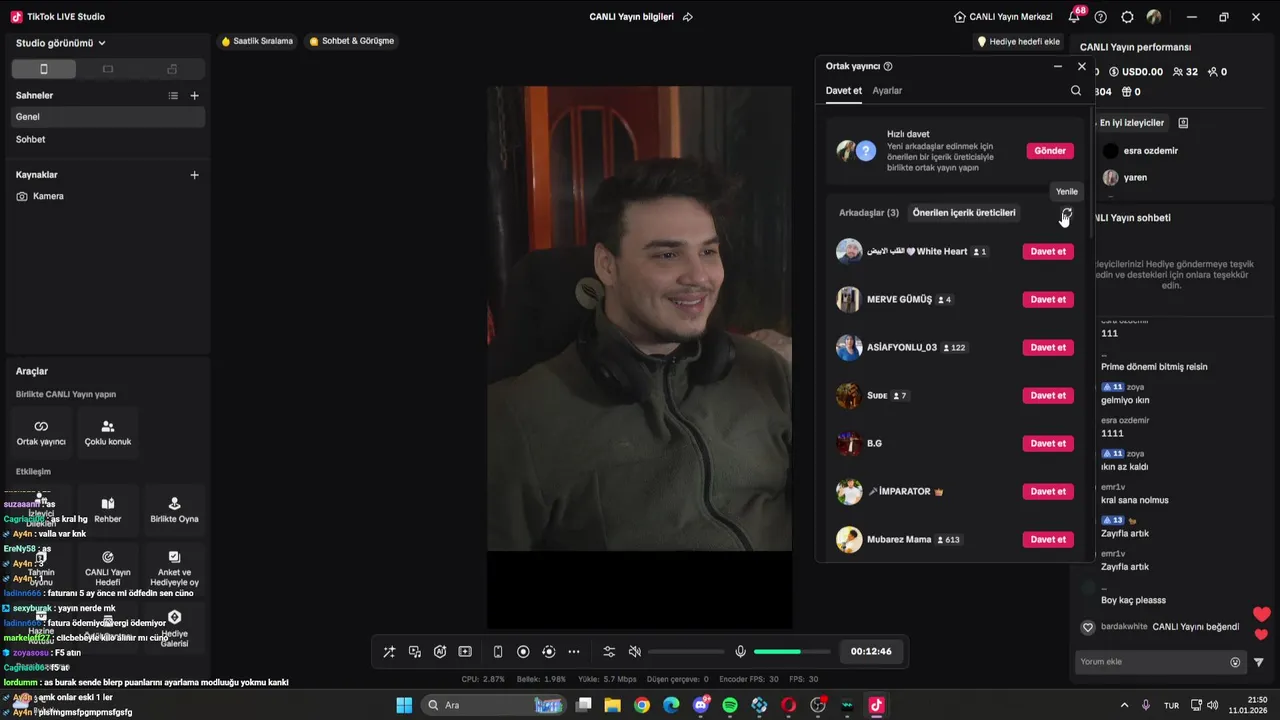The width and height of the screenshot is (1280, 720).
Task: Open the media and music tool
Action: pyautogui.click(x=415, y=652)
